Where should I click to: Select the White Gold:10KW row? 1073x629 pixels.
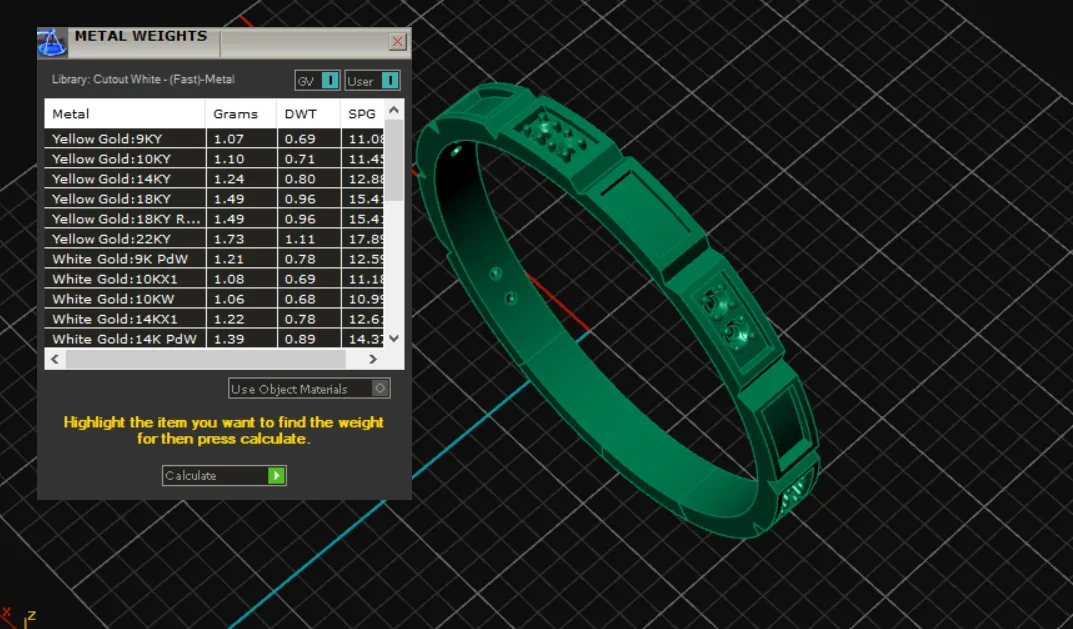[214, 299]
